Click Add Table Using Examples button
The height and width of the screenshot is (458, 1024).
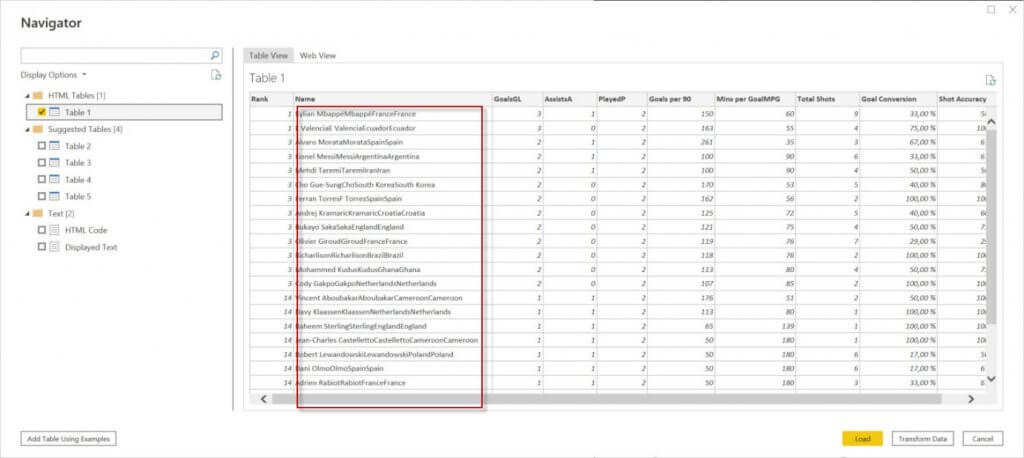point(69,439)
